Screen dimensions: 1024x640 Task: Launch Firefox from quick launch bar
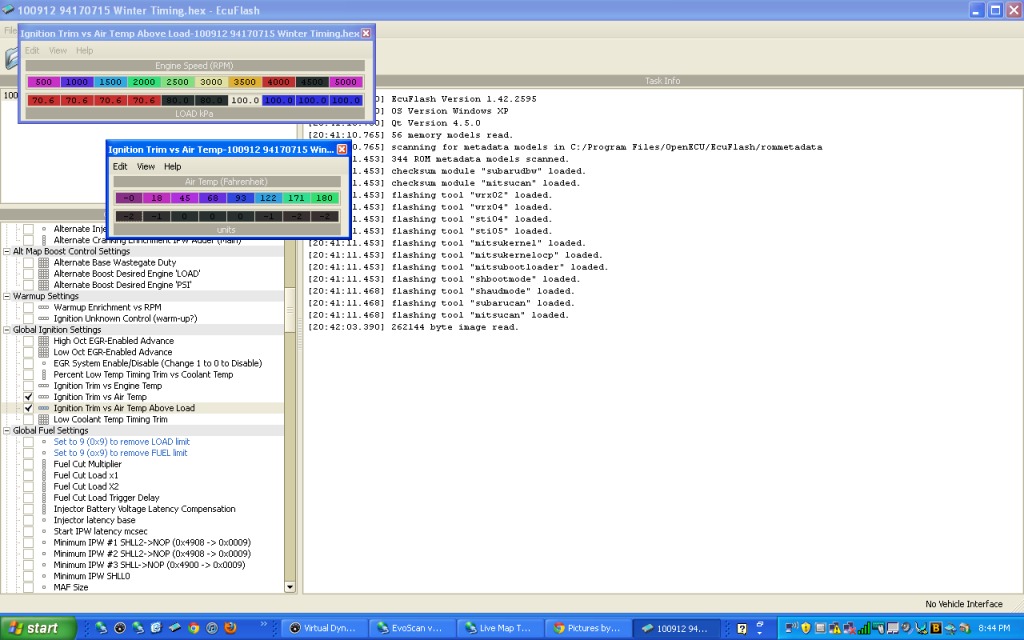pyautogui.click(x=230, y=628)
